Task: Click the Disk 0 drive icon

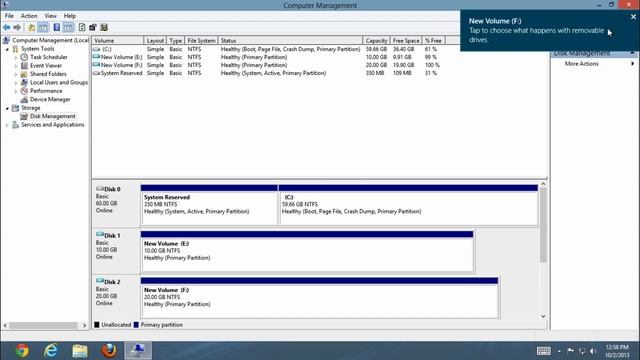Action: (100, 189)
